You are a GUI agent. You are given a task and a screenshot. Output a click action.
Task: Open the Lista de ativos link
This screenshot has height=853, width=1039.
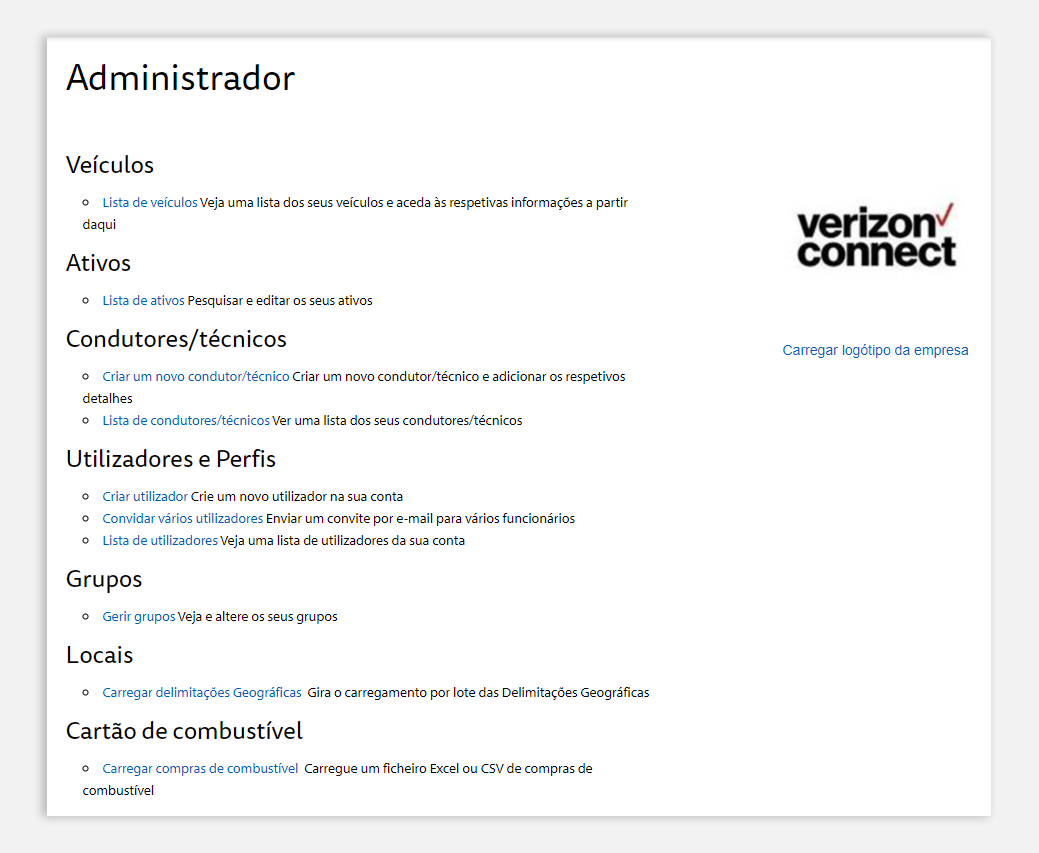(143, 301)
